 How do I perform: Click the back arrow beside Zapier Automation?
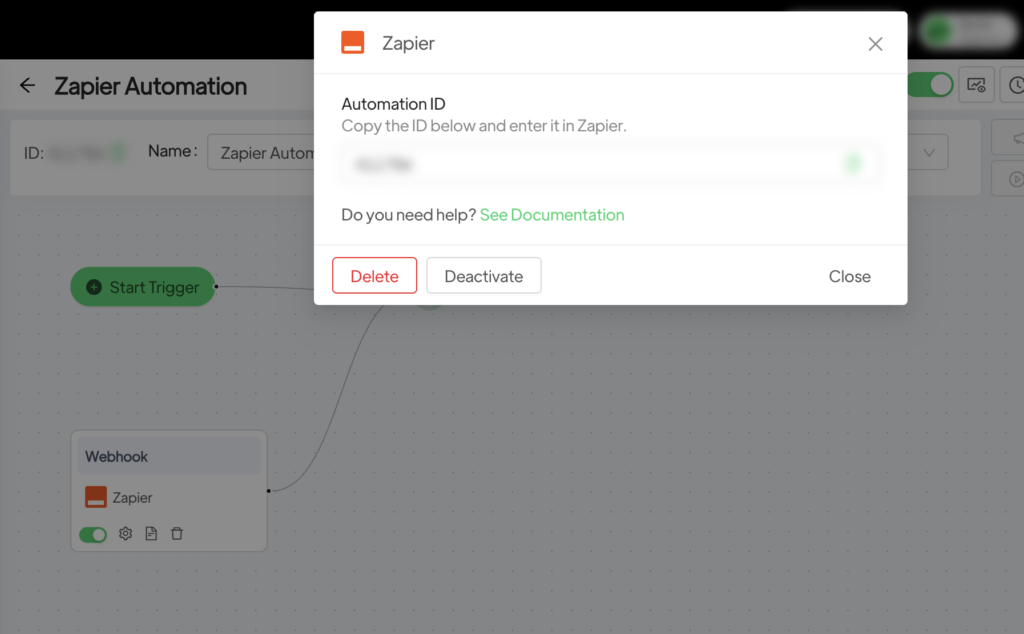(27, 86)
